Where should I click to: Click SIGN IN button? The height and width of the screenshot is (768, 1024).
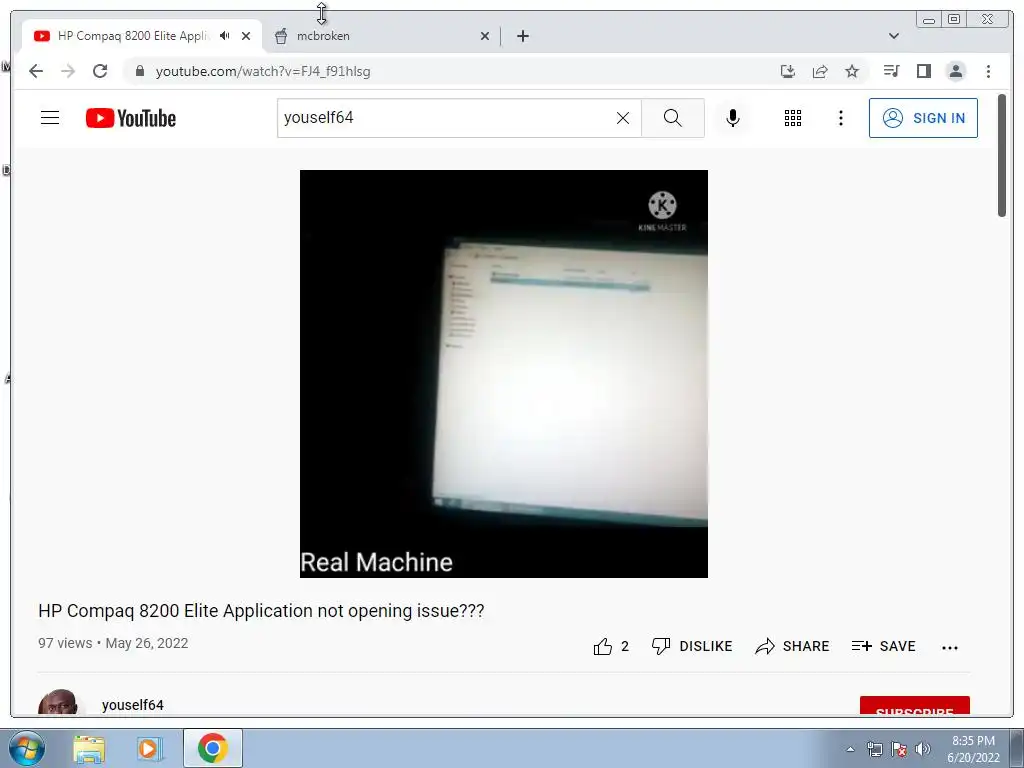pos(923,118)
